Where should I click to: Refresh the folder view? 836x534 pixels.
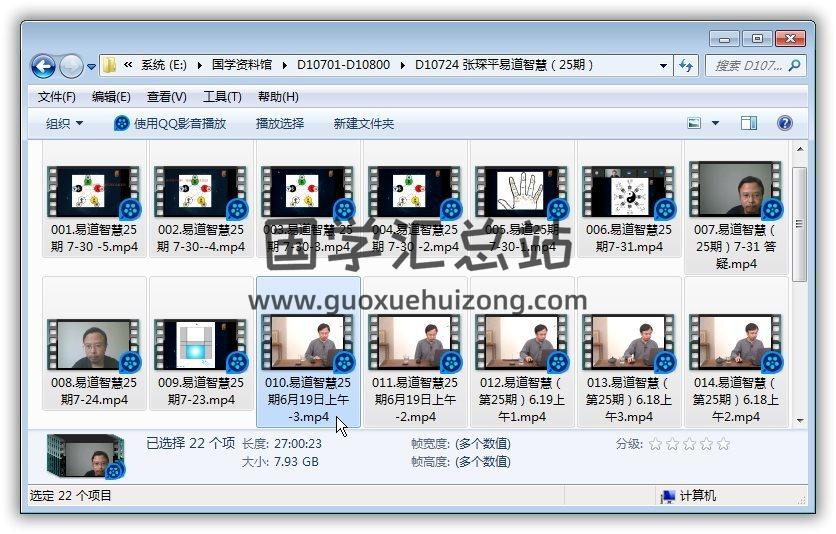pos(686,66)
